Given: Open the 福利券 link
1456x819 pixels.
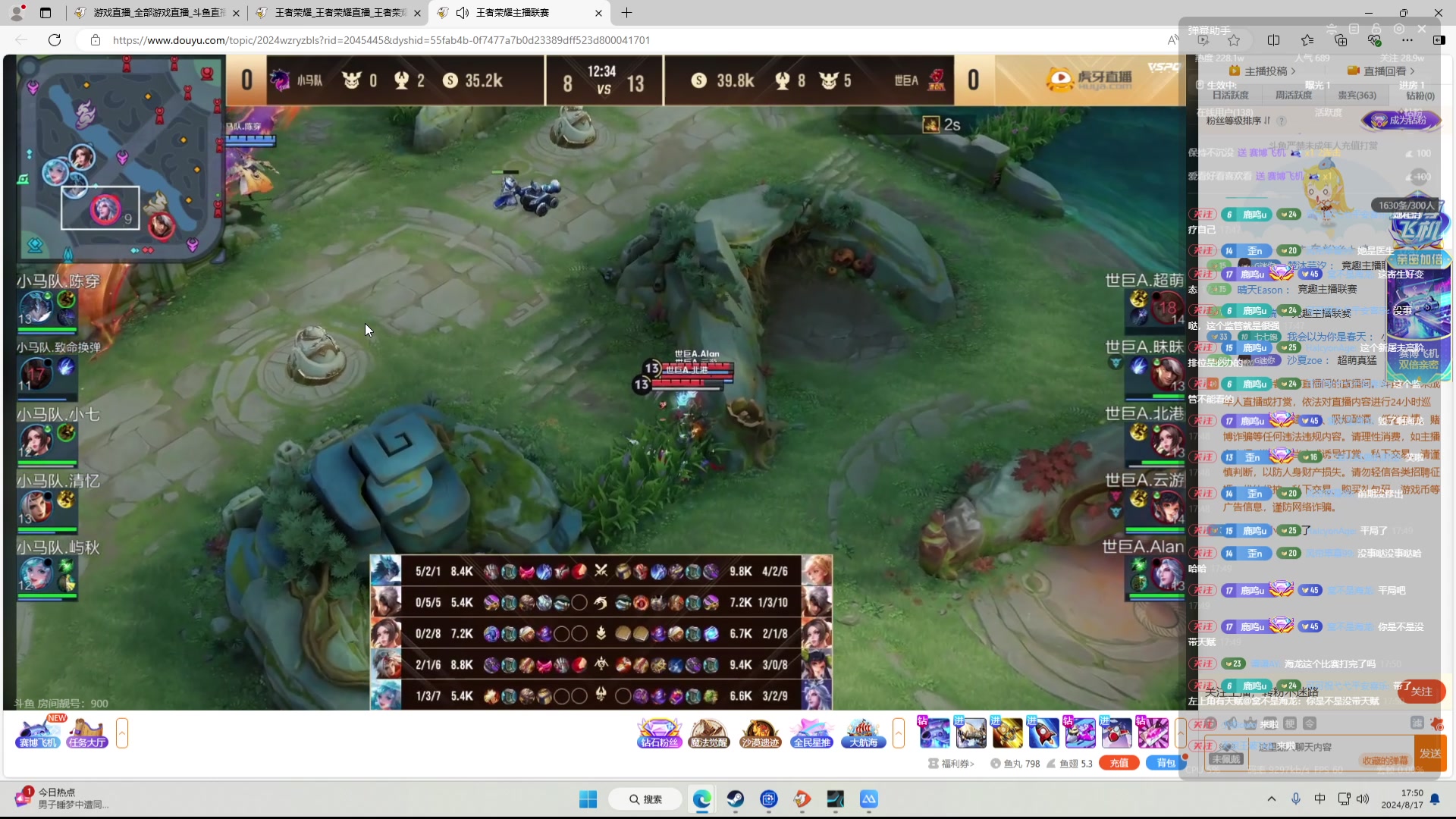Looking at the screenshot, I should click(951, 764).
